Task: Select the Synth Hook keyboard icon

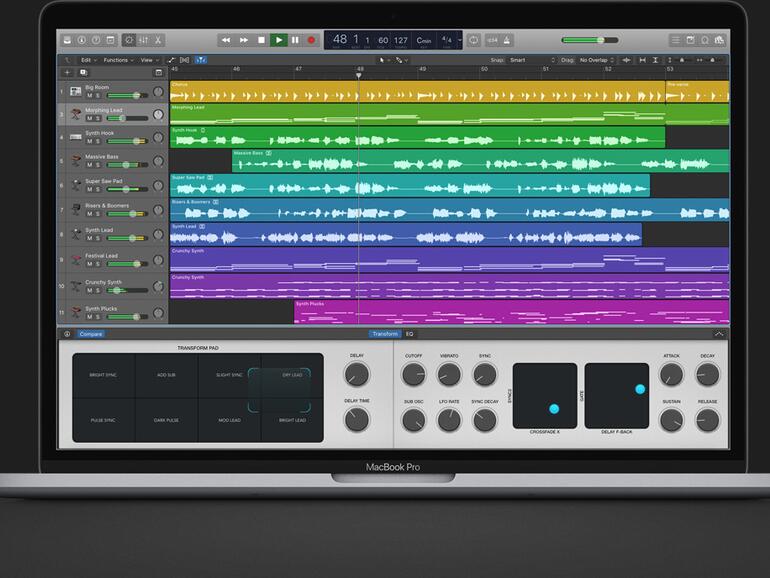Action: 76,137
